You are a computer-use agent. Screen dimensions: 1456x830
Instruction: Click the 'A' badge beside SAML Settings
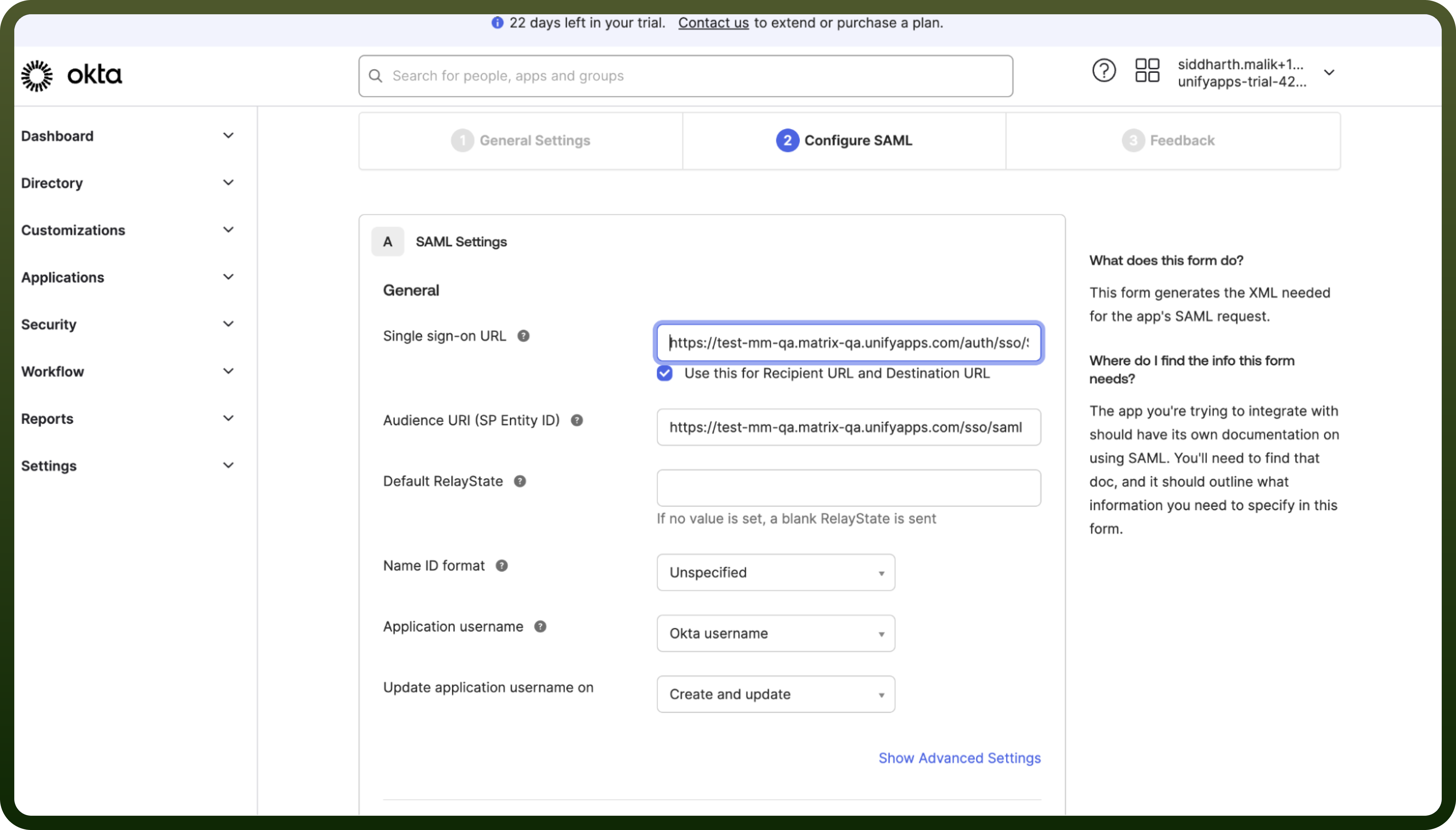pos(388,242)
